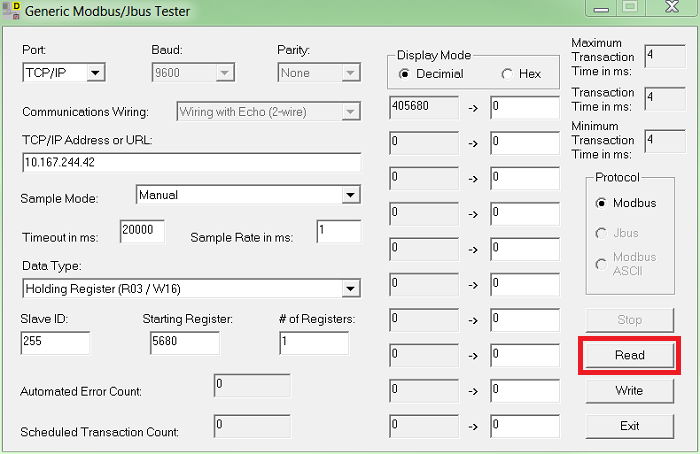Expand the Sample Mode dropdown showing Manual
This screenshot has height=454, width=700.
click(x=248, y=195)
